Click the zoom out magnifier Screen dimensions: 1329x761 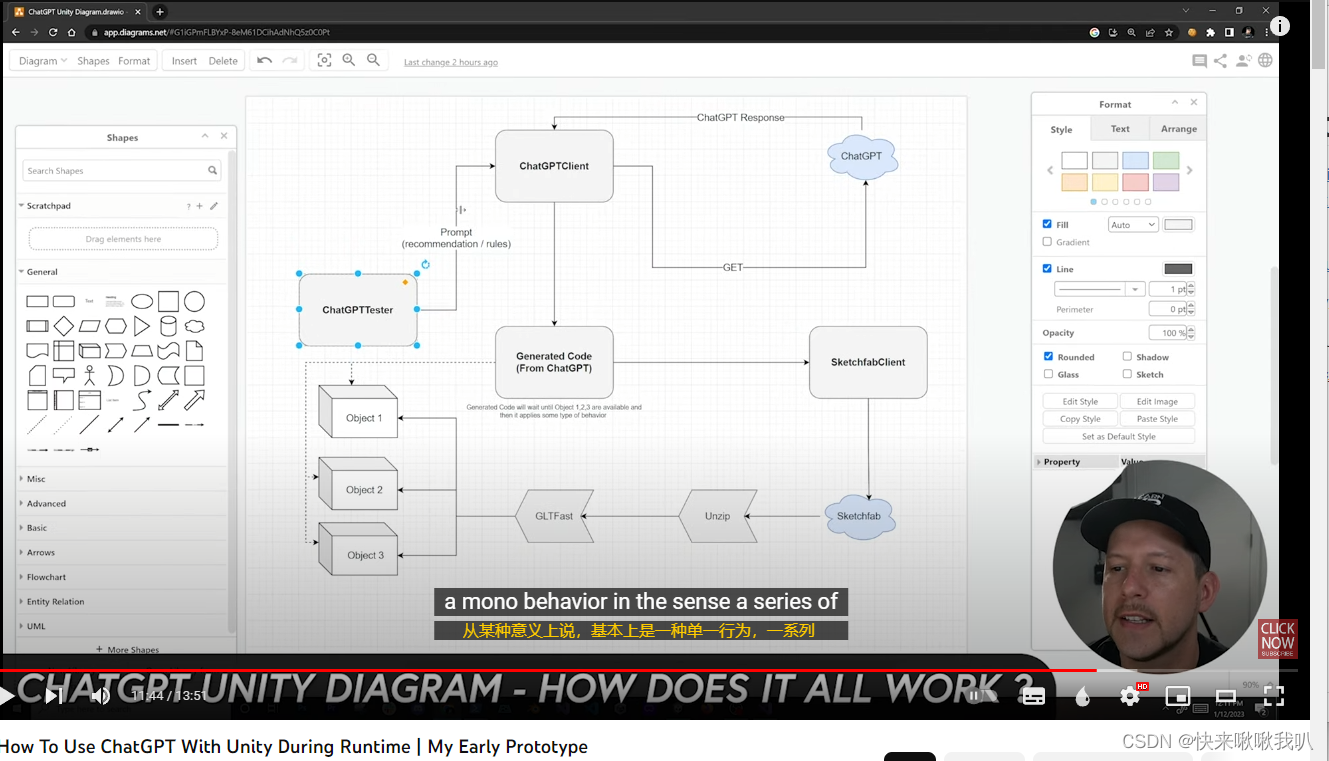coord(373,60)
